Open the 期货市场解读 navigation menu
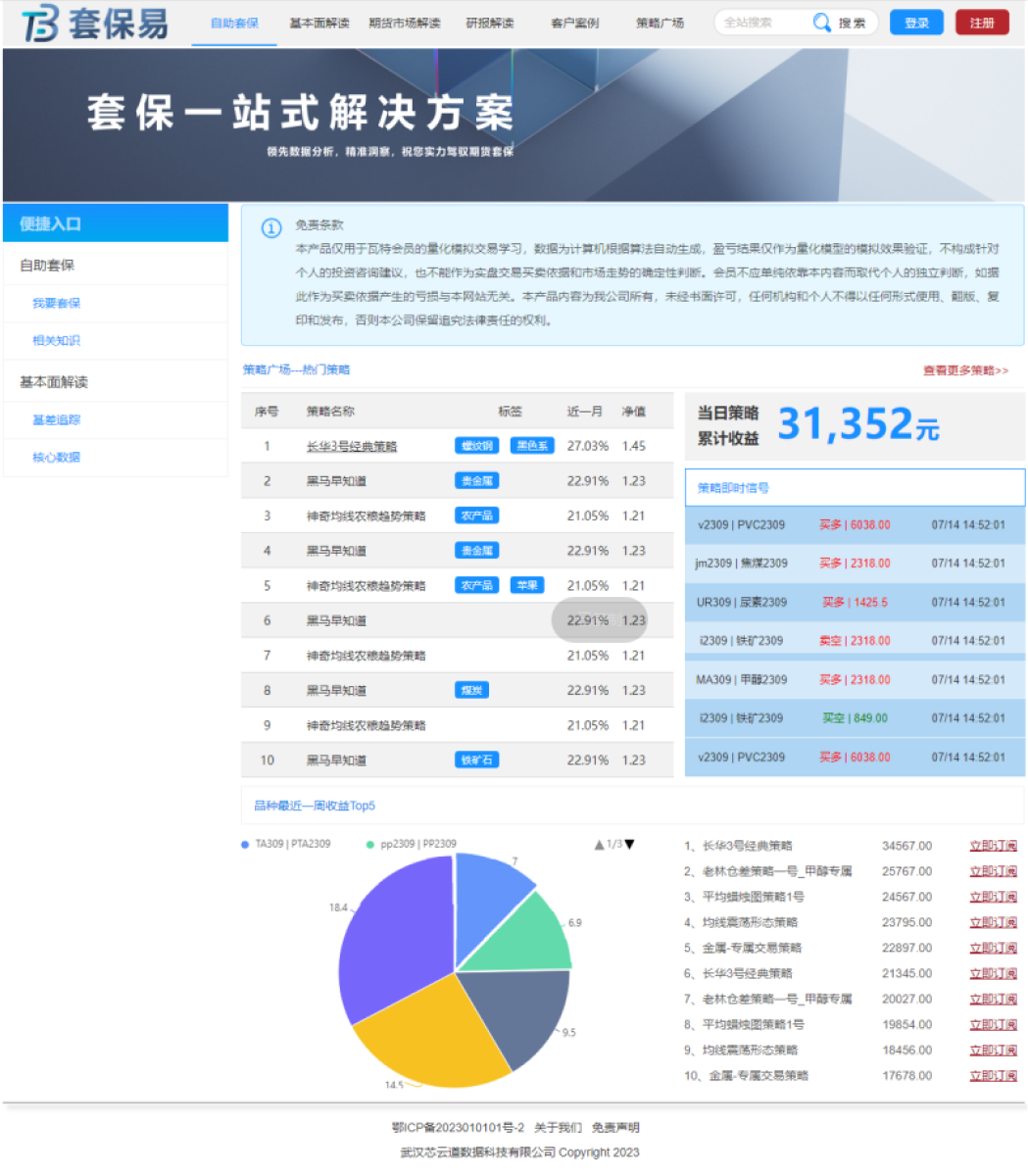1028x1176 pixels. point(404,23)
